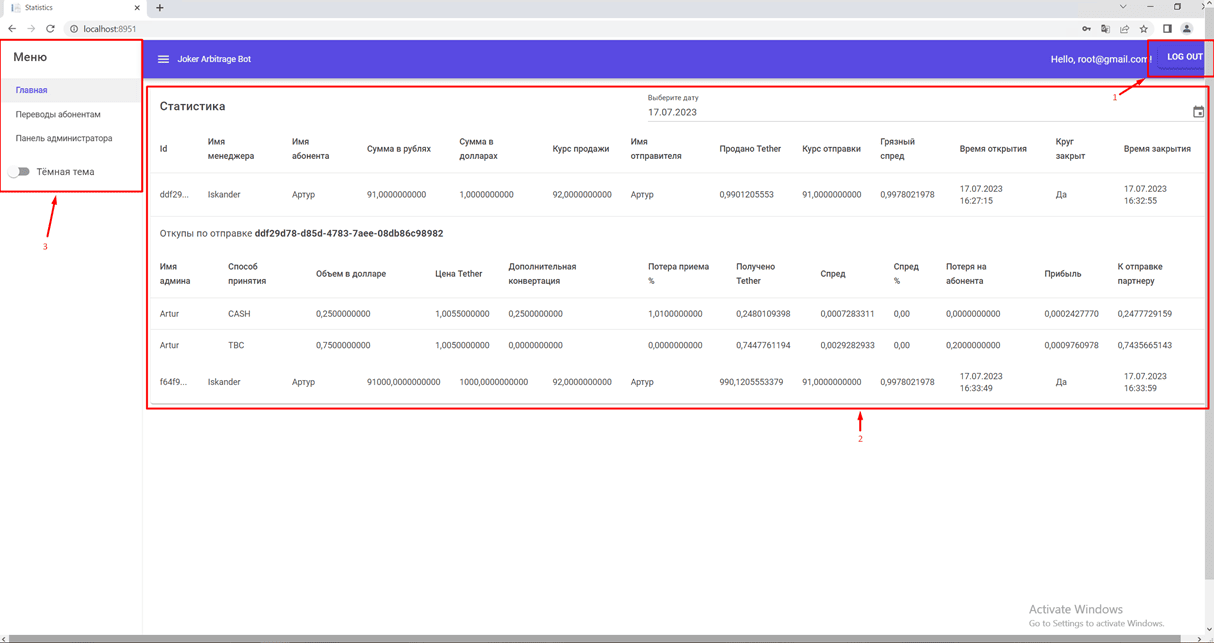Viewport: 1214px width, 643px height.
Task: Open the browser profile avatar icon
Action: [1186, 29]
